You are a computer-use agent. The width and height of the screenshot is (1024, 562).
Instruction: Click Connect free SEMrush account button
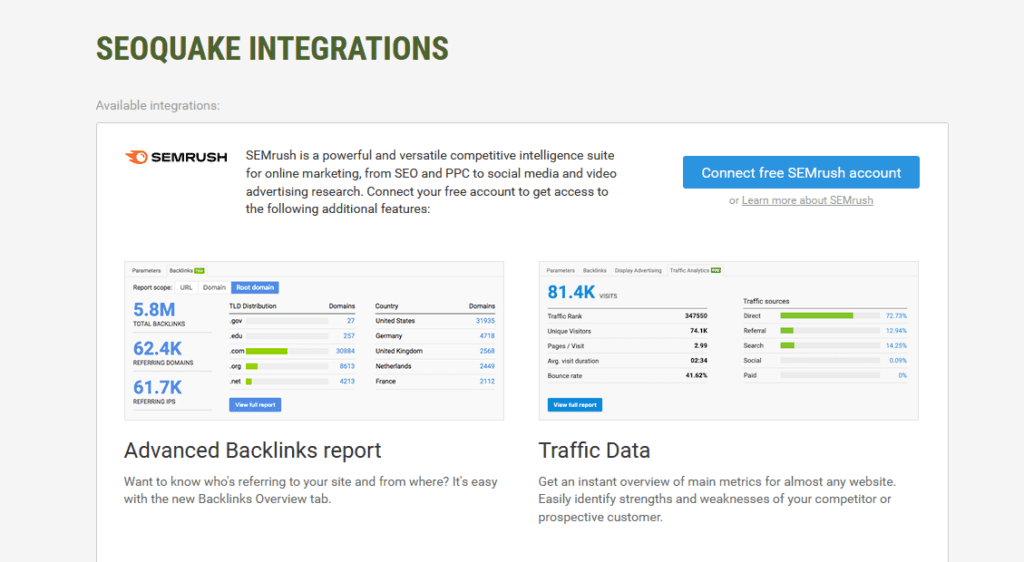pyautogui.click(x=801, y=172)
